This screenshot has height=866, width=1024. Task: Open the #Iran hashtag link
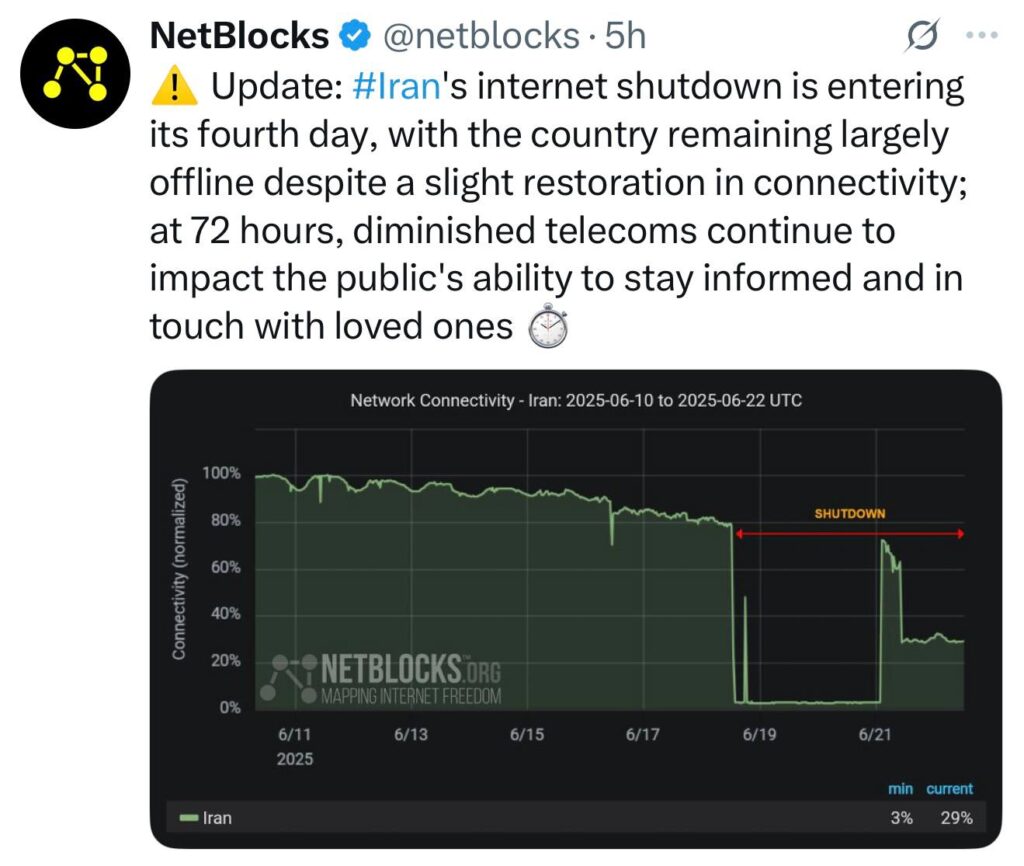(x=396, y=86)
